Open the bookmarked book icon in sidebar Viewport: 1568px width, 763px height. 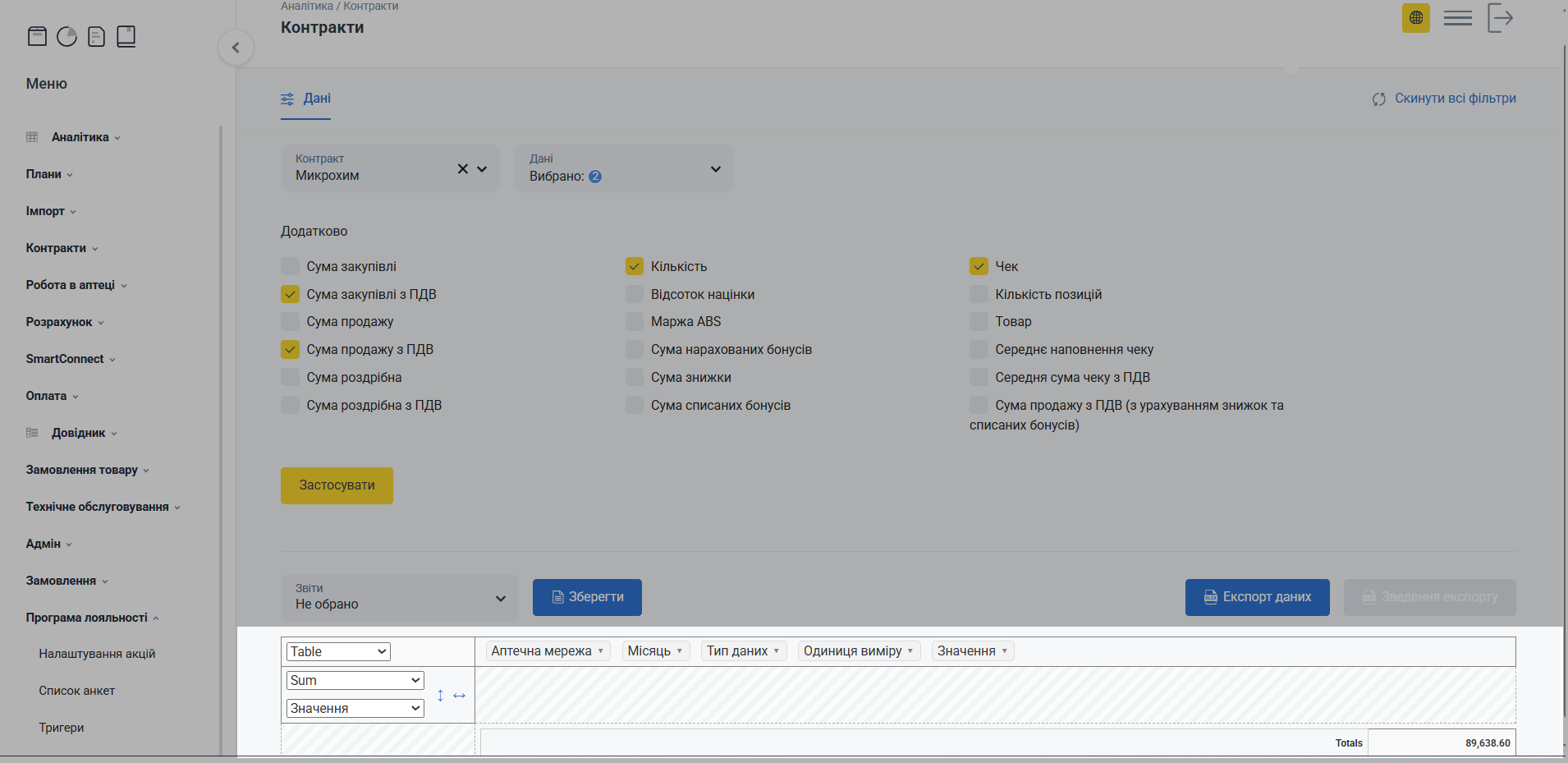(x=126, y=36)
